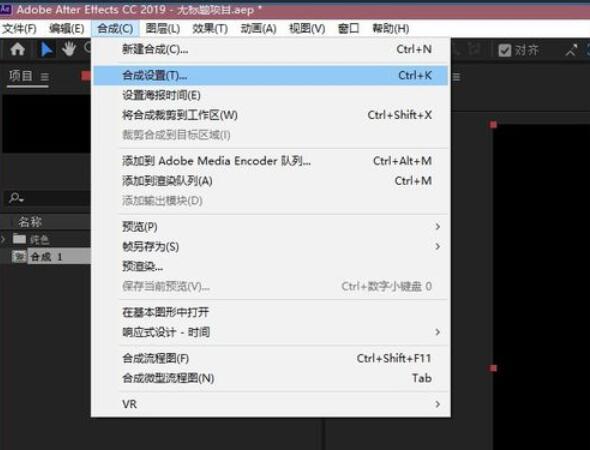This screenshot has height=450, width=590.
Task: Choose 将合成裁剪到工作区(W)
Action: click(x=271, y=115)
